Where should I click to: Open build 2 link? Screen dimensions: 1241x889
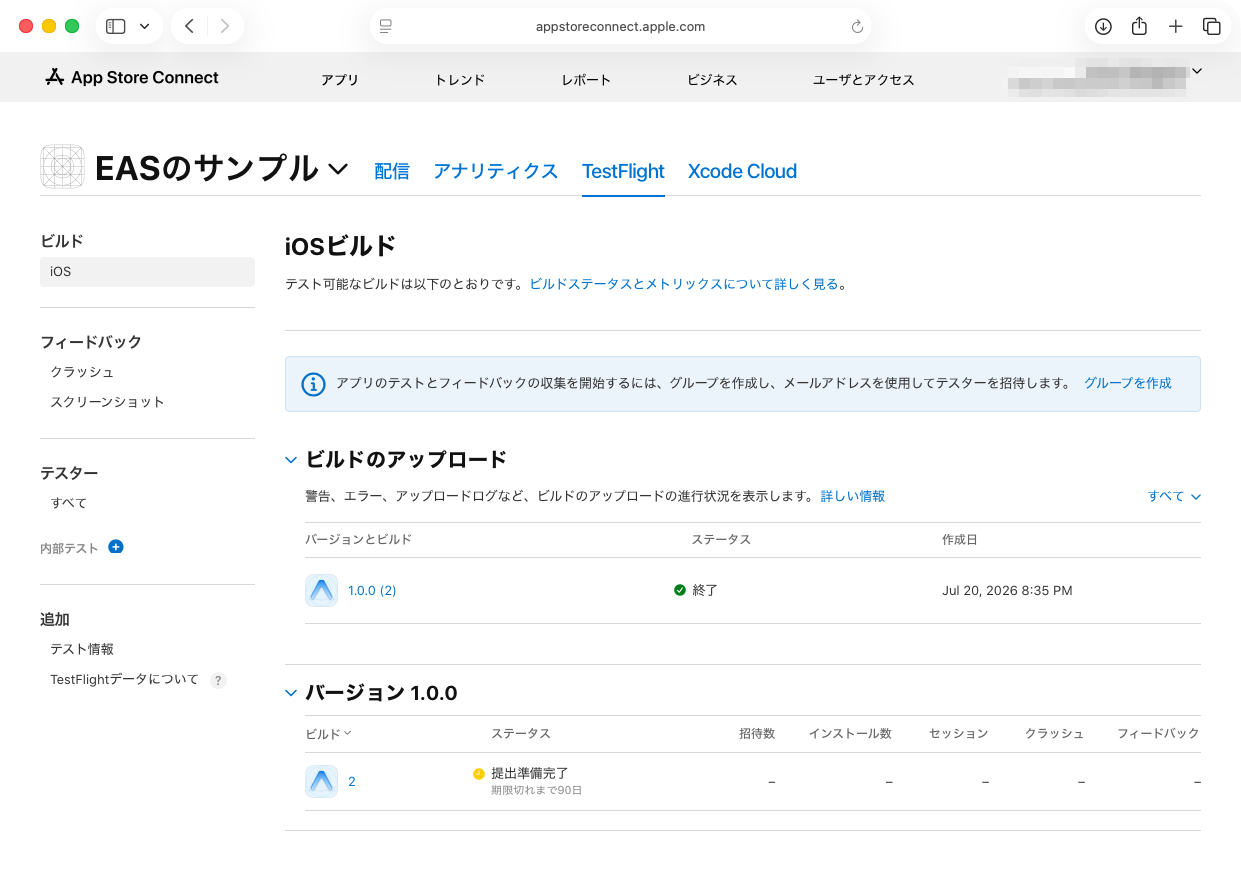(x=352, y=782)
